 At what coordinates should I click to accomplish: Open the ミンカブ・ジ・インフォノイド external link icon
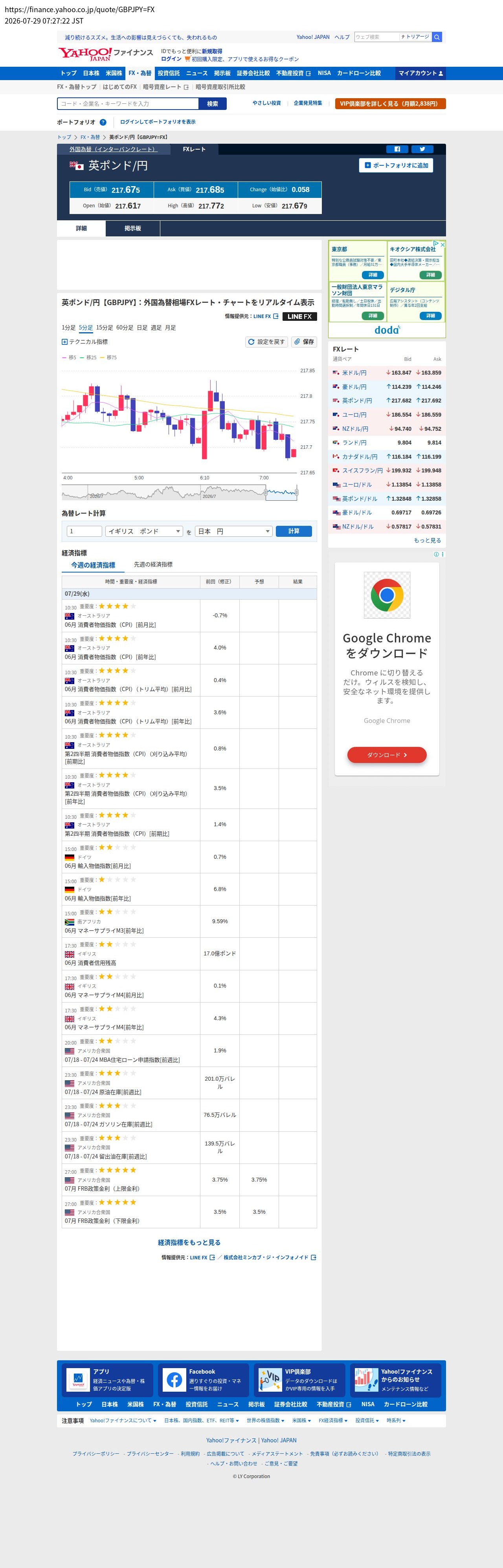pos(313,1257)
